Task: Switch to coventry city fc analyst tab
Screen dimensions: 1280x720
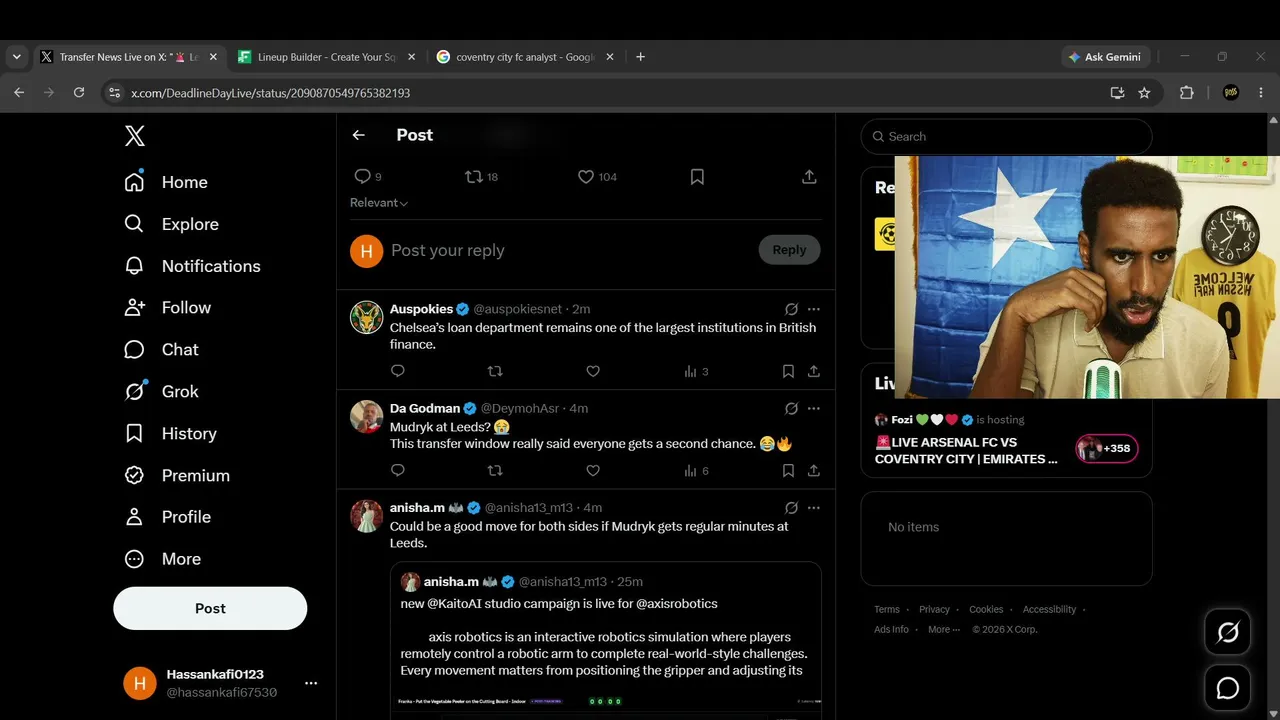Action: [x=526, y=57]
